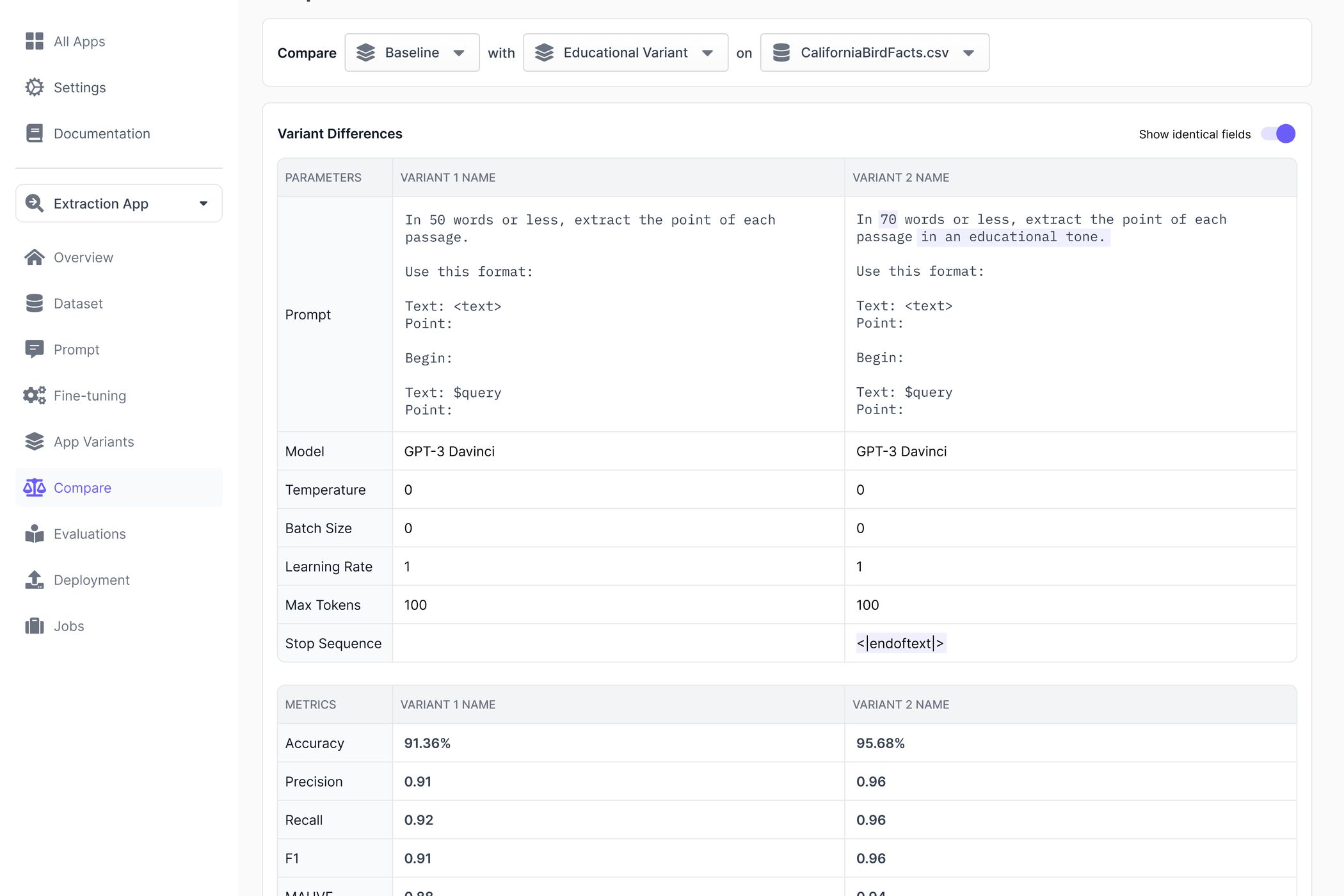Click the F1 row label
This screenshot has width=1344, height=896.
point(292,858)
